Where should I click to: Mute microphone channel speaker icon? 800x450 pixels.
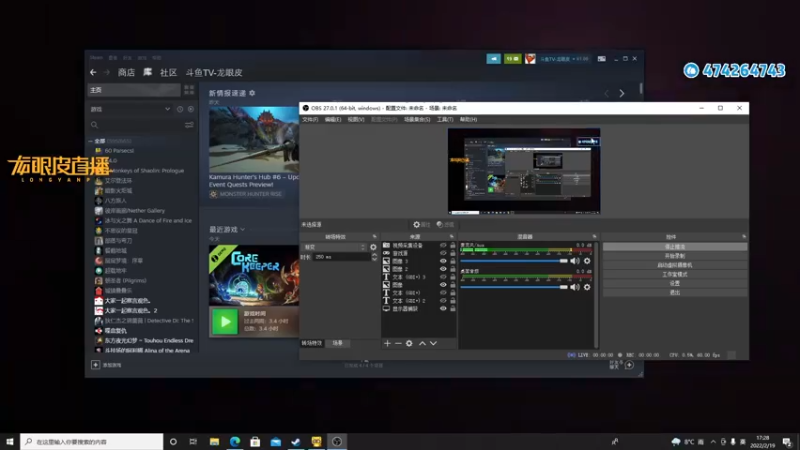(x=575, y=261)
